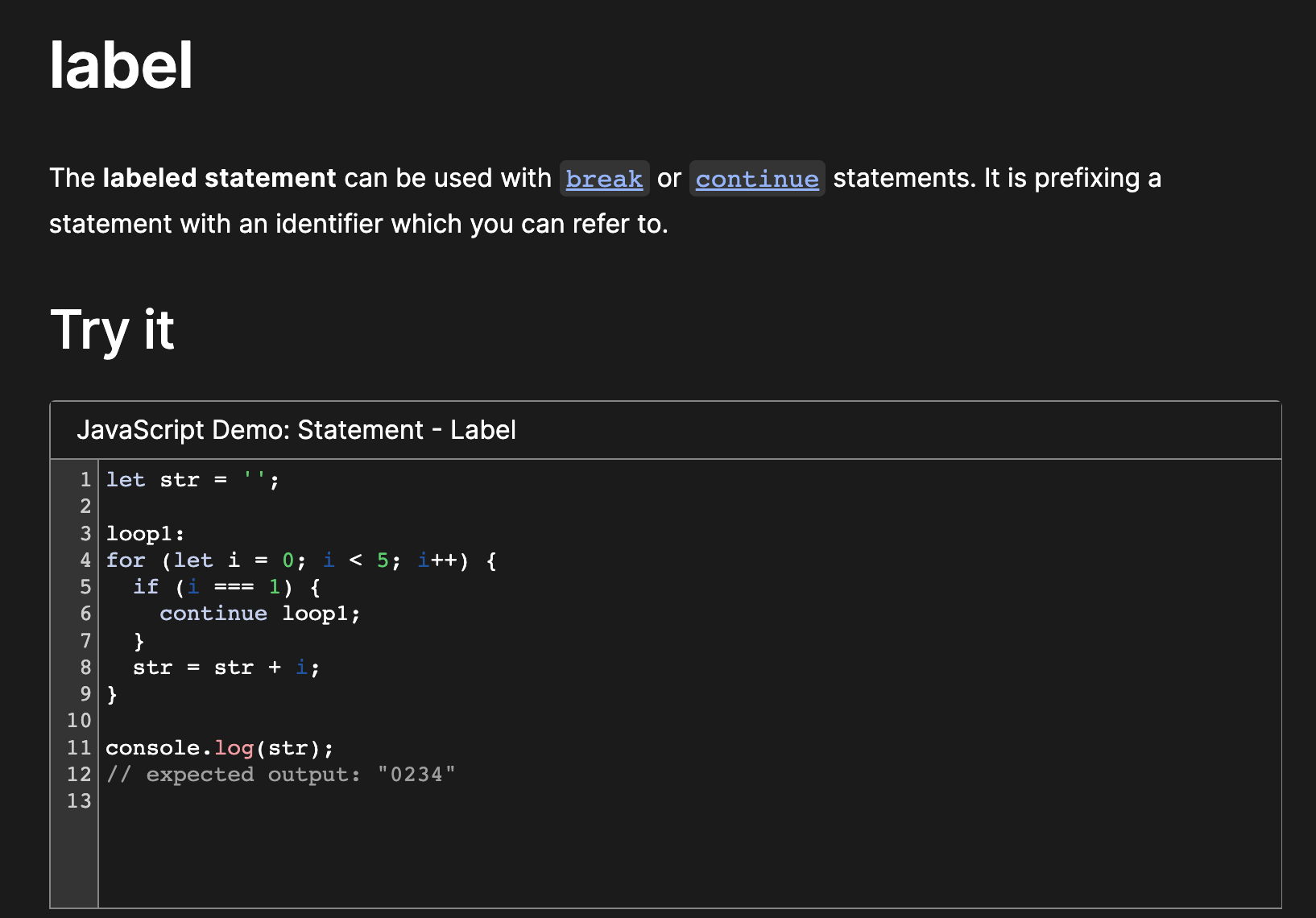Viewport: 1316px width, 918px height.
Task: Click the 'str = str + i;' code line
Action: (x=226, y=668)
